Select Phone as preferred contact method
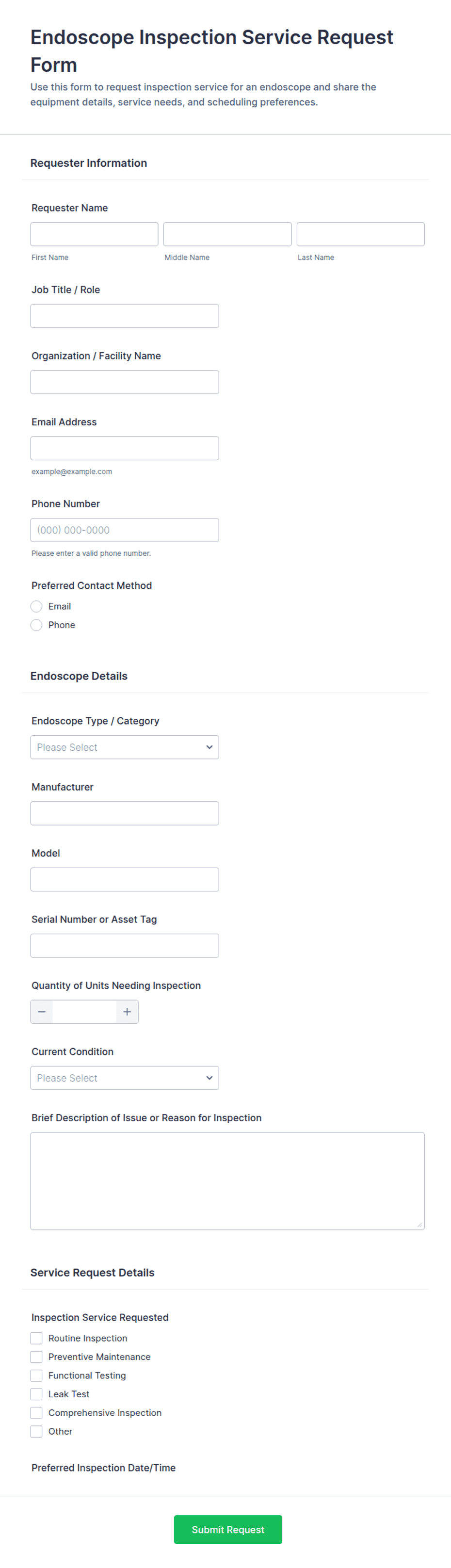Viewport: 451px width, 1568px height. (x=36, y=625)
